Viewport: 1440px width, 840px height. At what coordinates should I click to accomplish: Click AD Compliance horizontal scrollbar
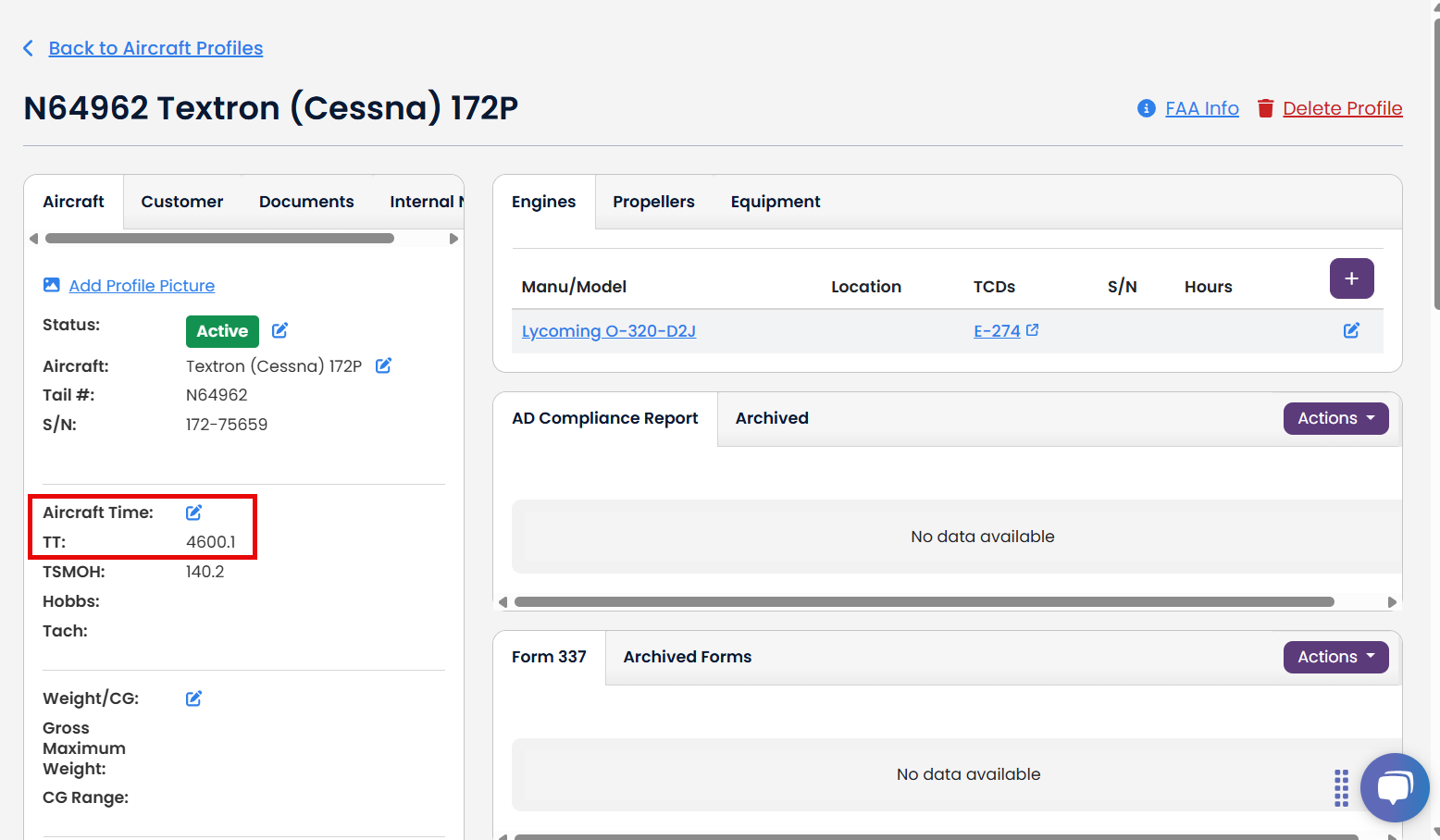[925, 602]
